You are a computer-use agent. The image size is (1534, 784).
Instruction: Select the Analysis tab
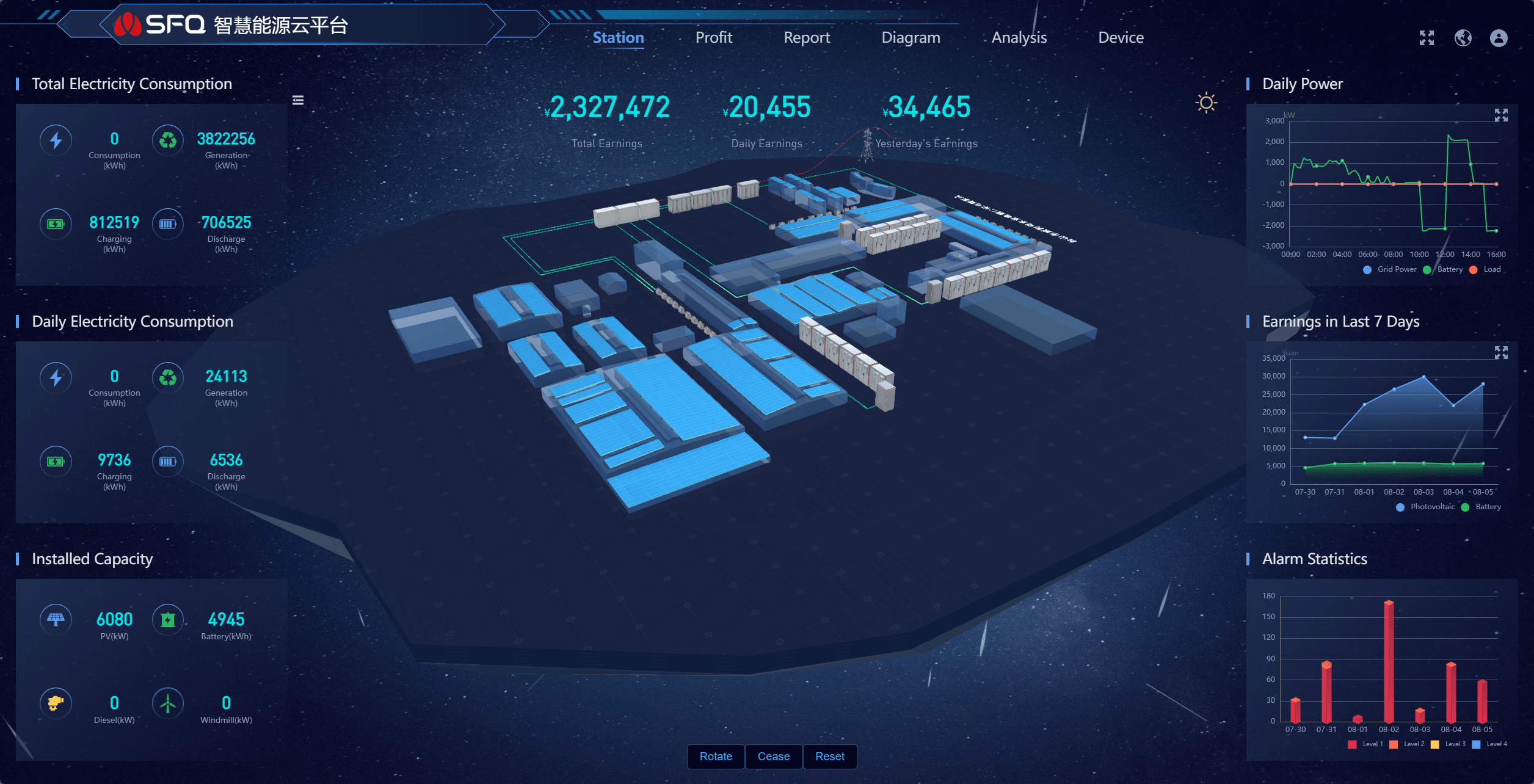[1017, 38]
